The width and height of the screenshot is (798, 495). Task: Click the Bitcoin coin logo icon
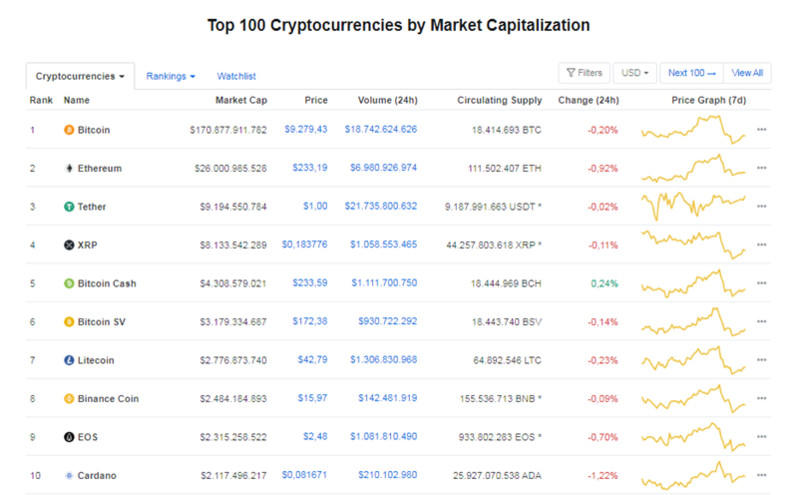pos(69,130)
